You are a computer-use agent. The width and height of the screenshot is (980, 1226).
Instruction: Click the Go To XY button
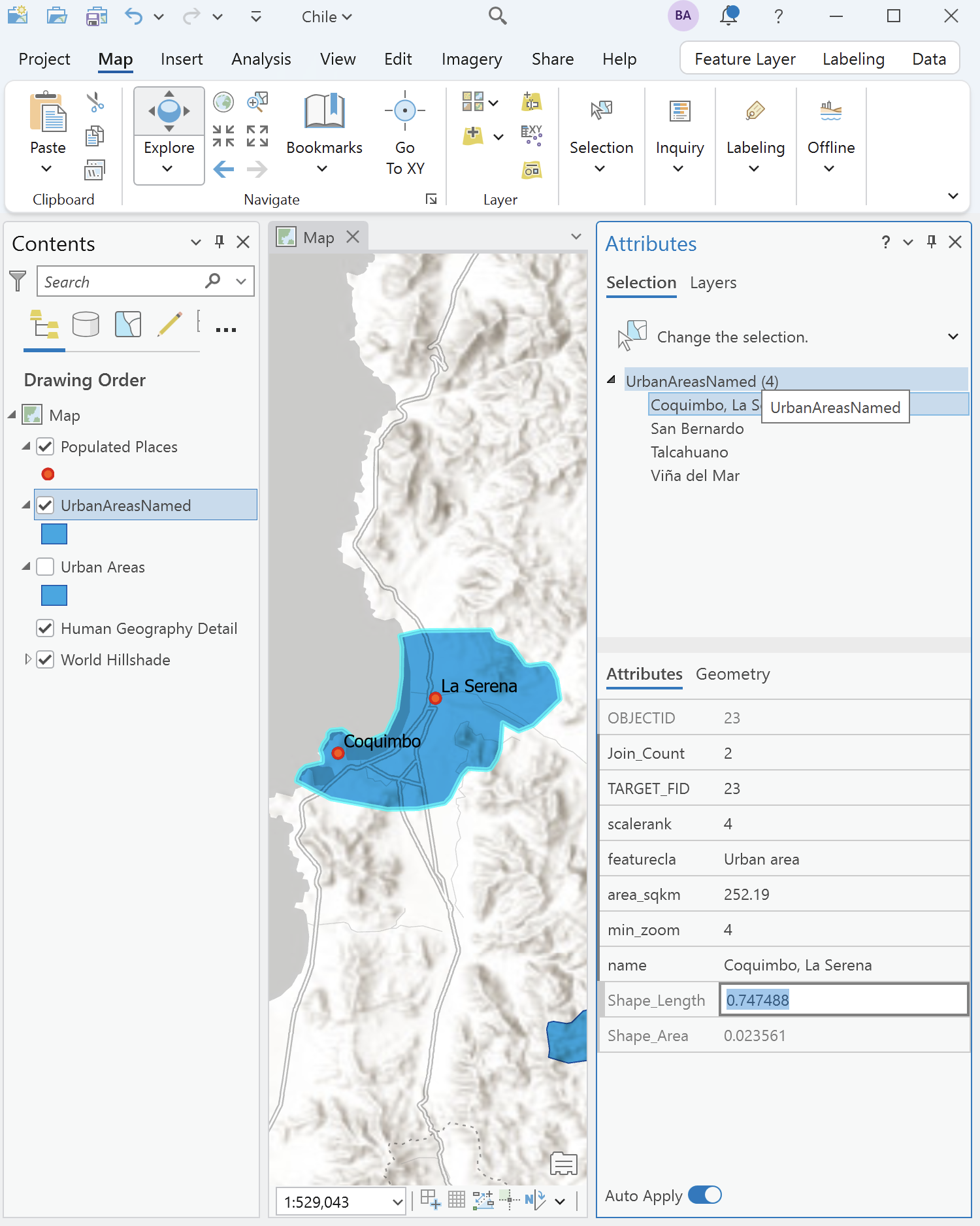pos(405,134)
